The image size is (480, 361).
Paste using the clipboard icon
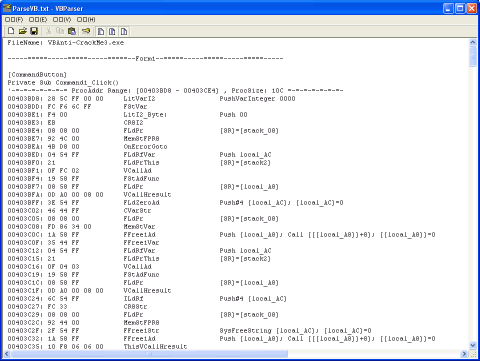tap(72, 31)
